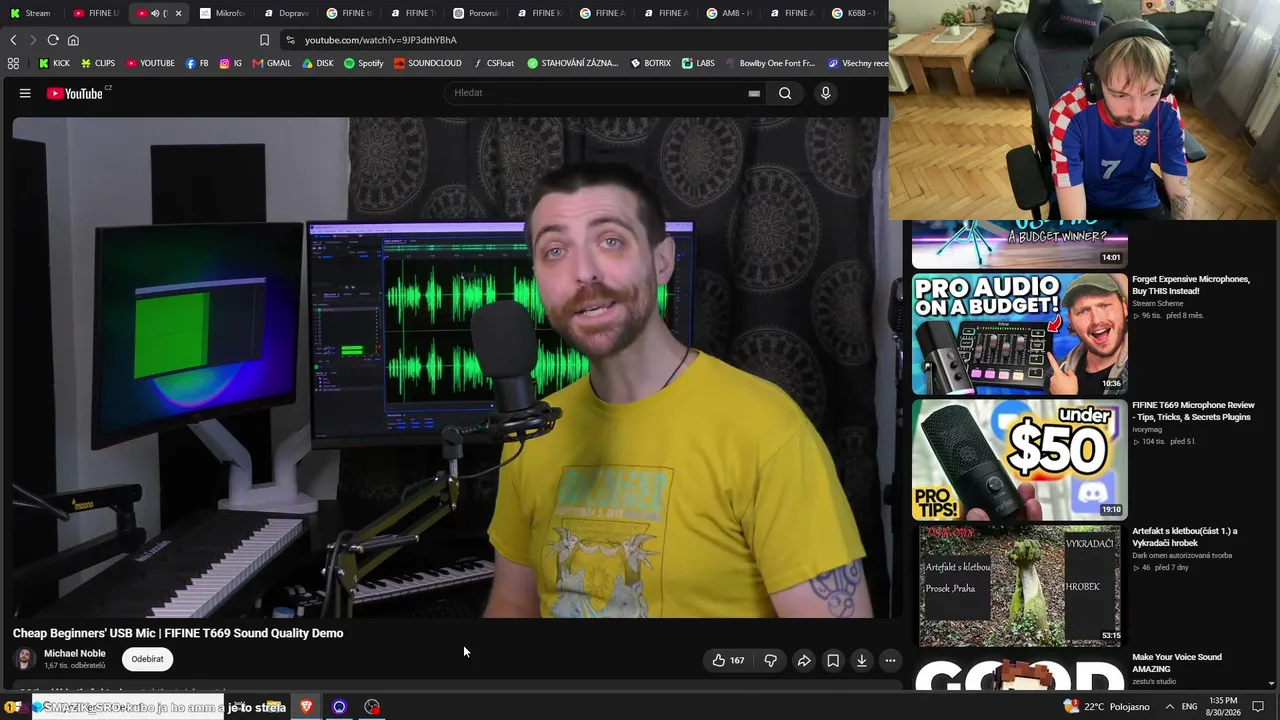This screenshot has width=1280, height=720.
Task: Dislike the FIFINE T669 video
Action: [771, 660]
